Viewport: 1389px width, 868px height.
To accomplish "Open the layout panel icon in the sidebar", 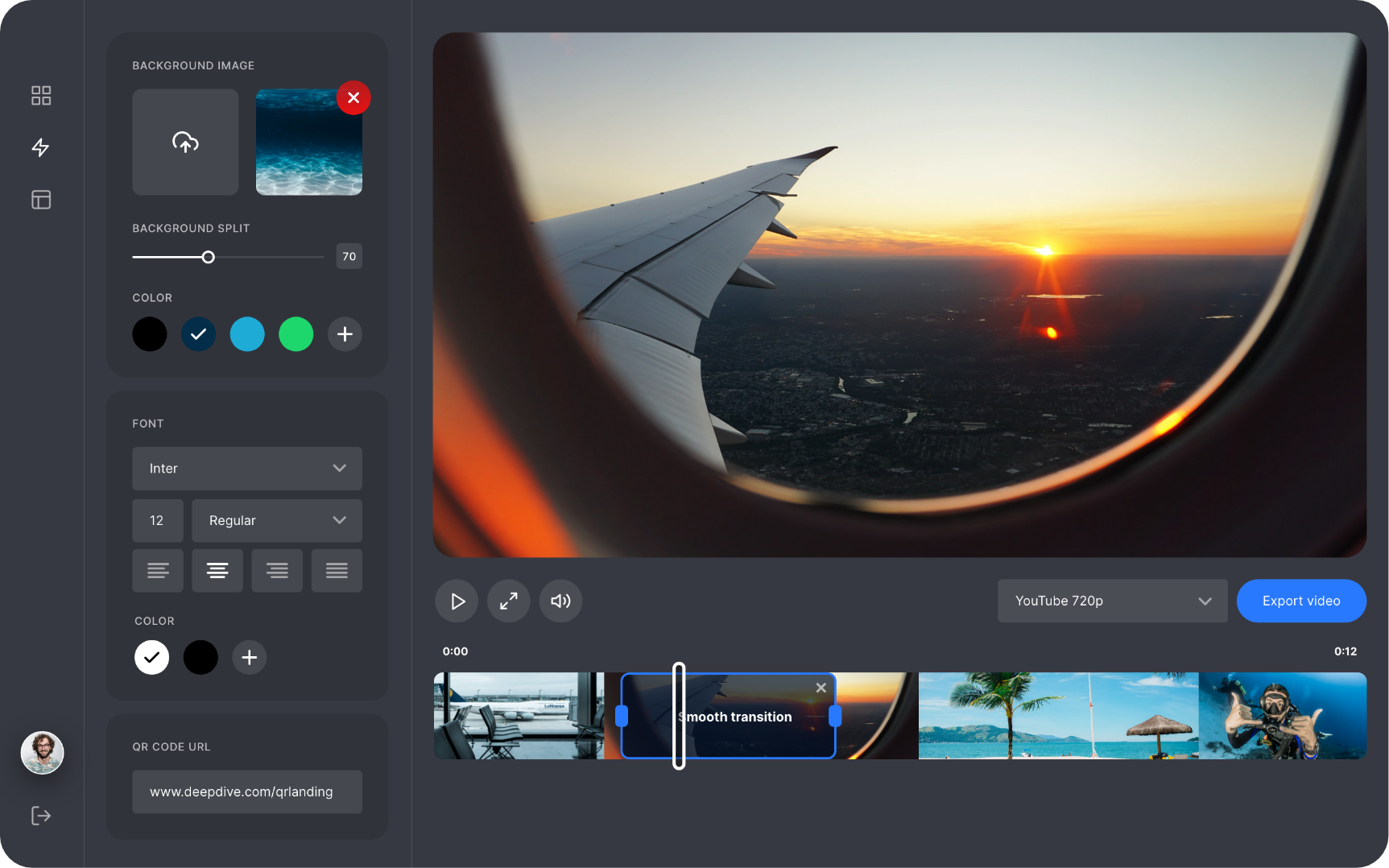I will click(41, 199).
